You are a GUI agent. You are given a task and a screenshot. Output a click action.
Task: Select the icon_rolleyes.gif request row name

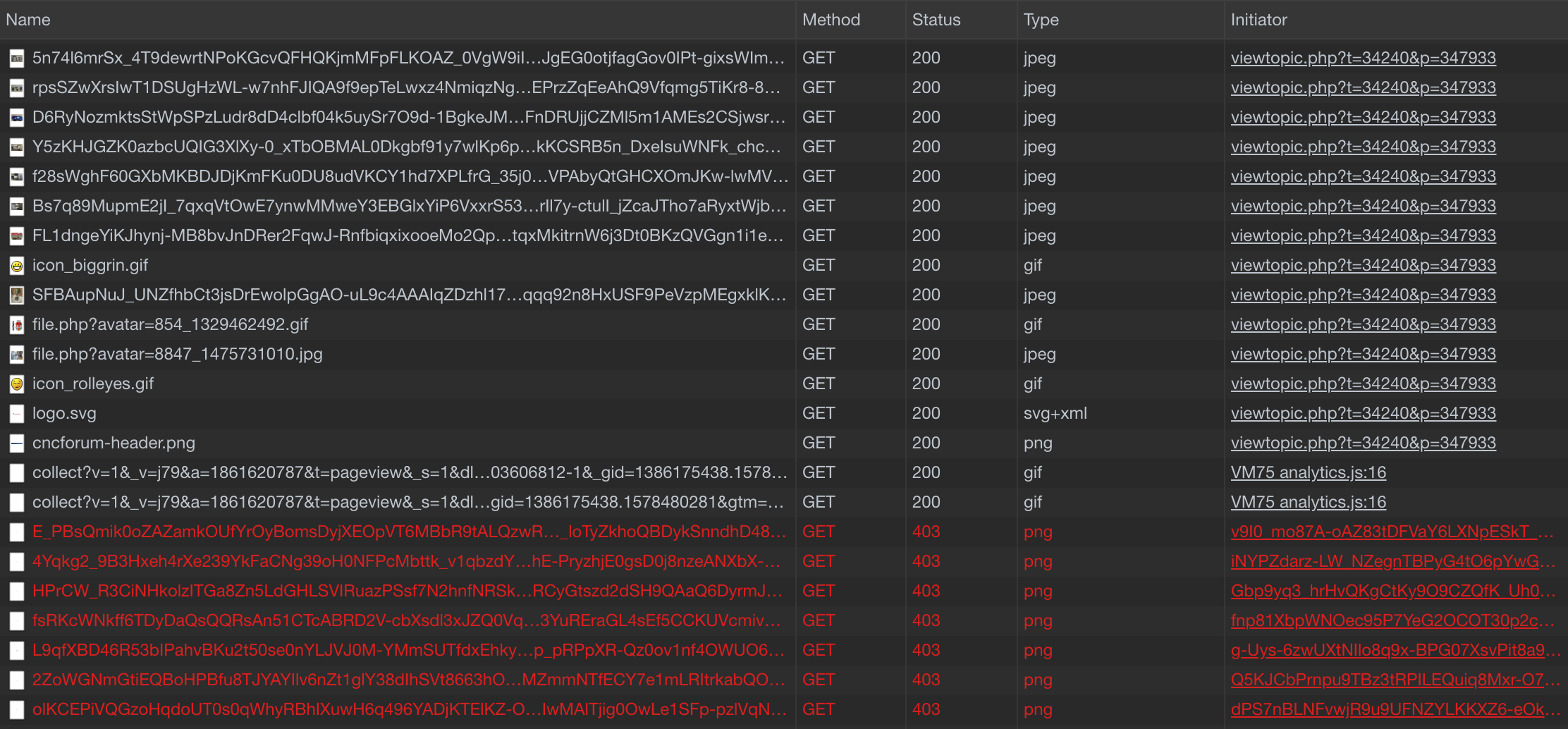point(93,384)
